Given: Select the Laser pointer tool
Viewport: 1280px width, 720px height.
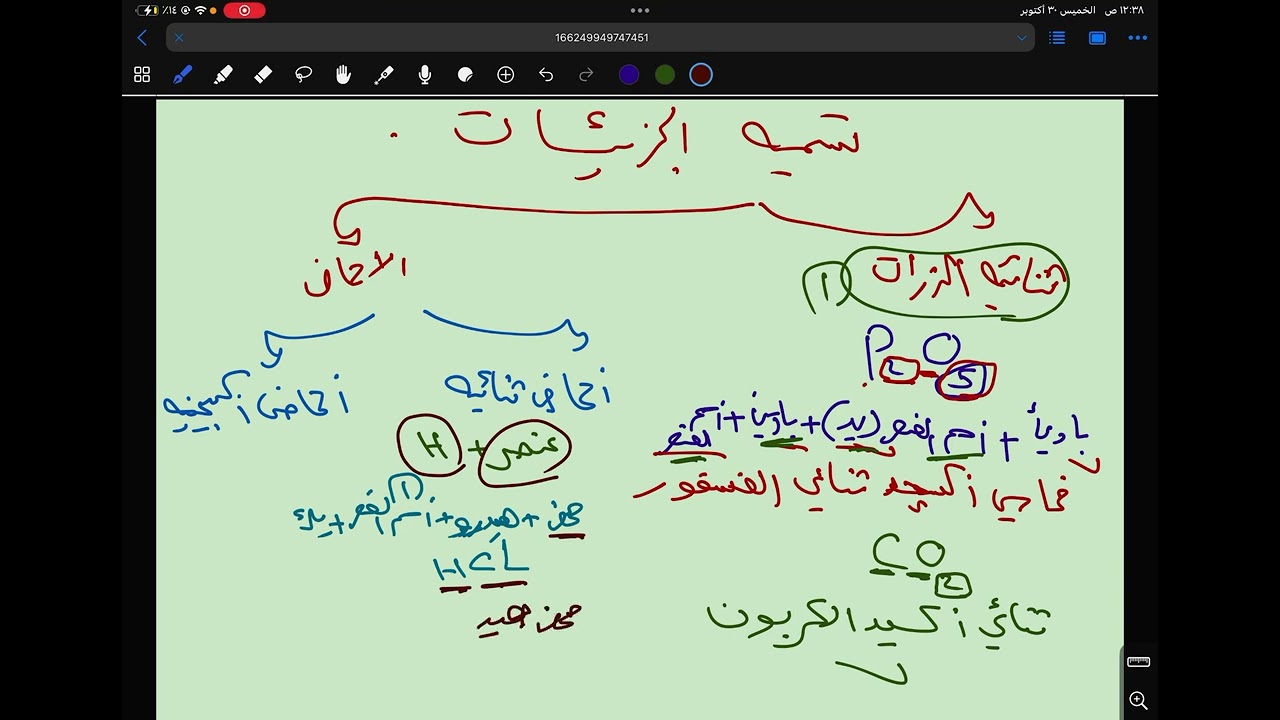Looking at the screenshot, I should point(384,75).
